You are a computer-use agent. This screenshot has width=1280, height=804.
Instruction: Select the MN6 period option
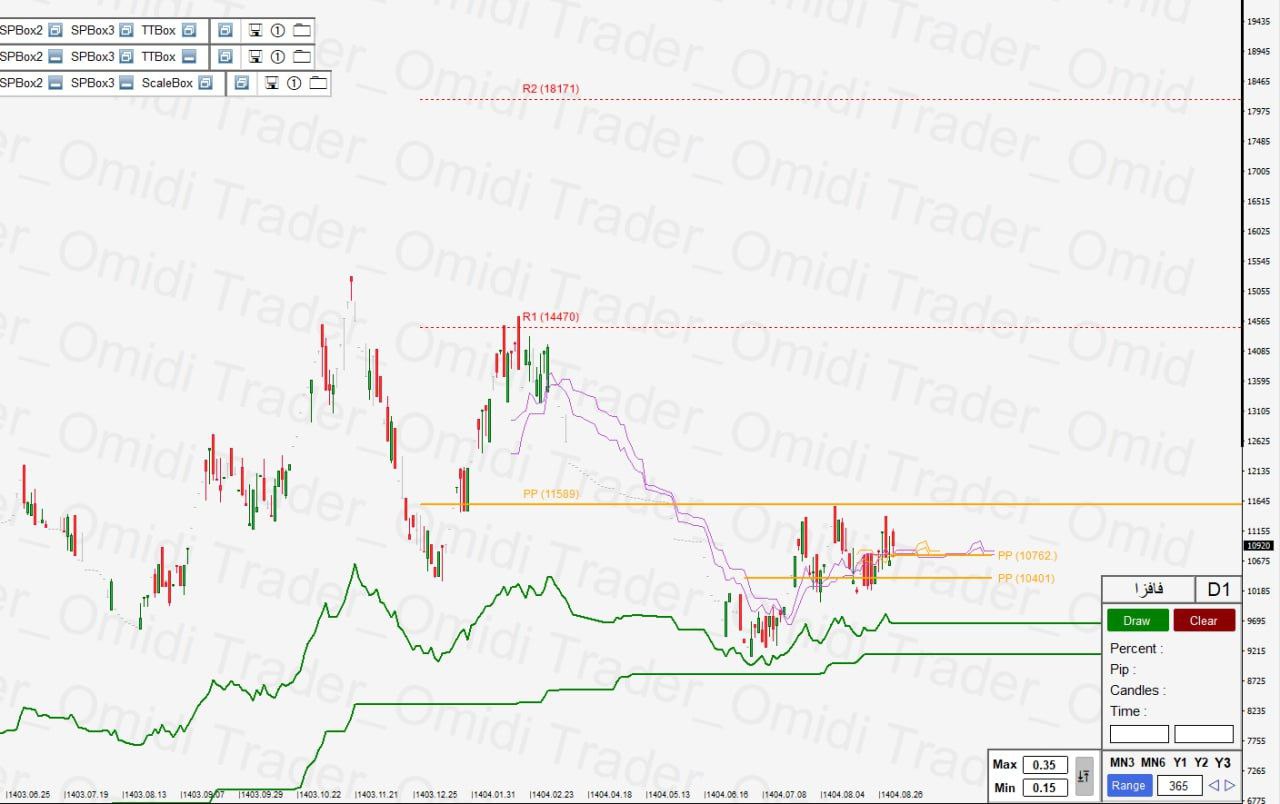pos(1153,762)
